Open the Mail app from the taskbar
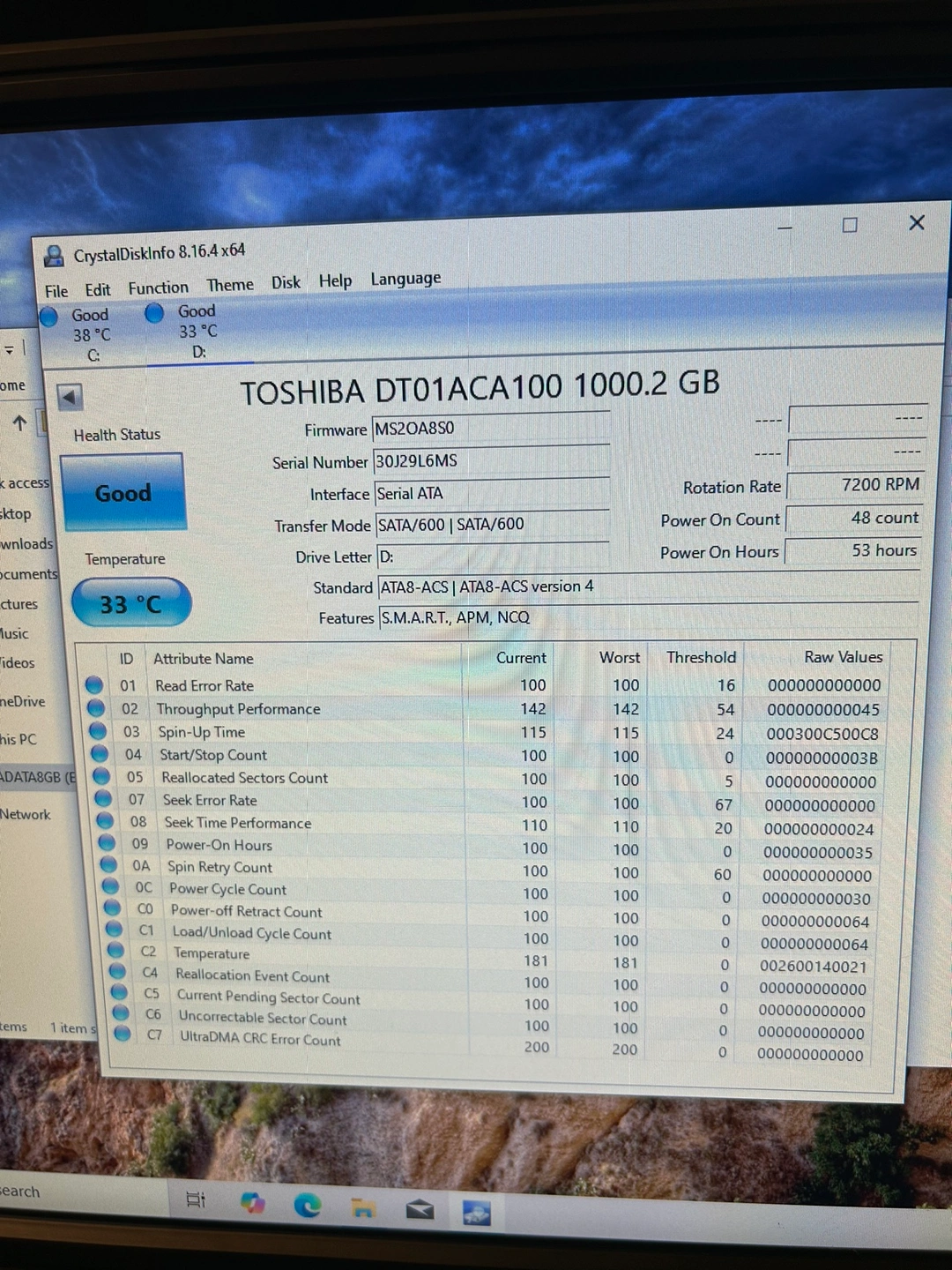 point(420,1209)
